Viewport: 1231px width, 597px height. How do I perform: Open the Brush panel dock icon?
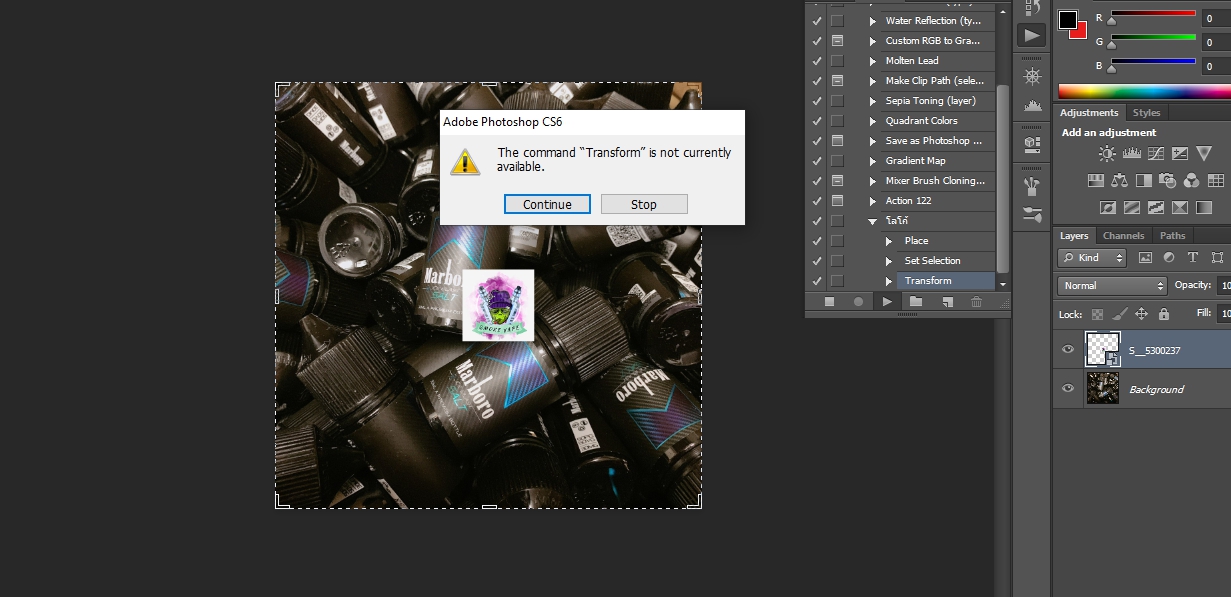tap(1032, 185)
